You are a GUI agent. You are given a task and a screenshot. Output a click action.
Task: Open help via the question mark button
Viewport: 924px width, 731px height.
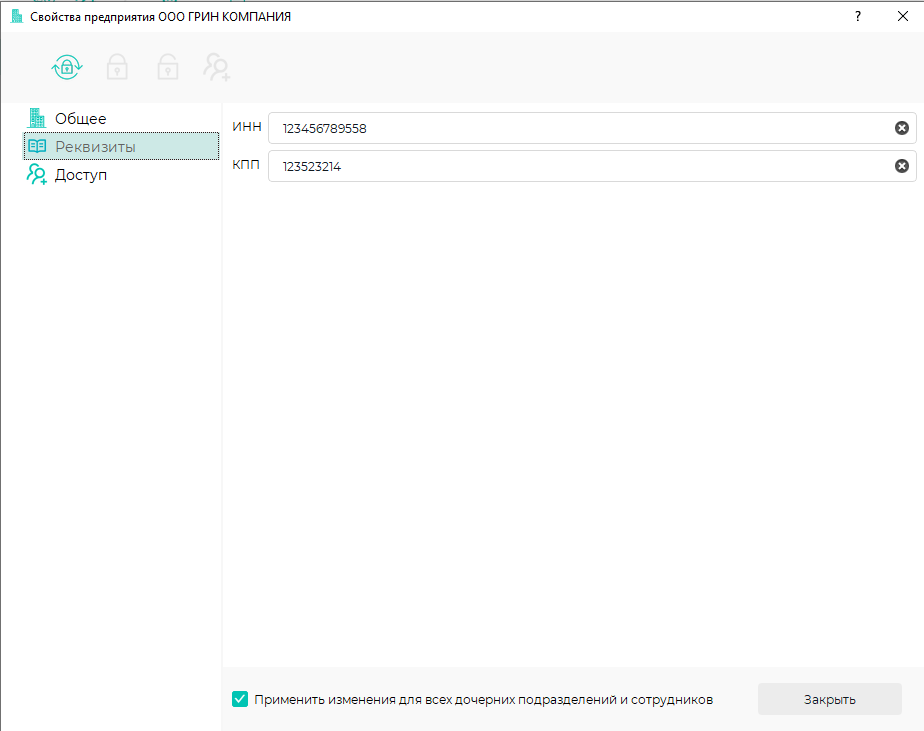click(x=857, y=17)
